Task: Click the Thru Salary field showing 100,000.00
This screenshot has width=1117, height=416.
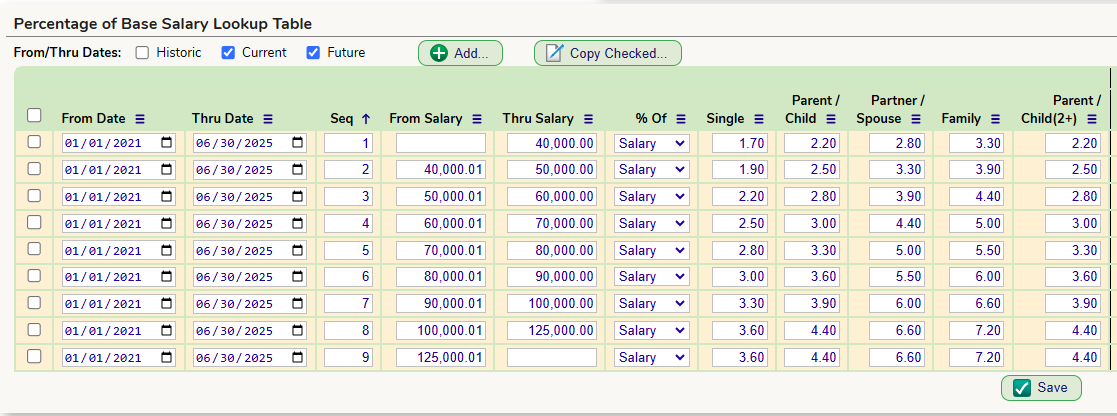Action: click(x=552, y=304)
